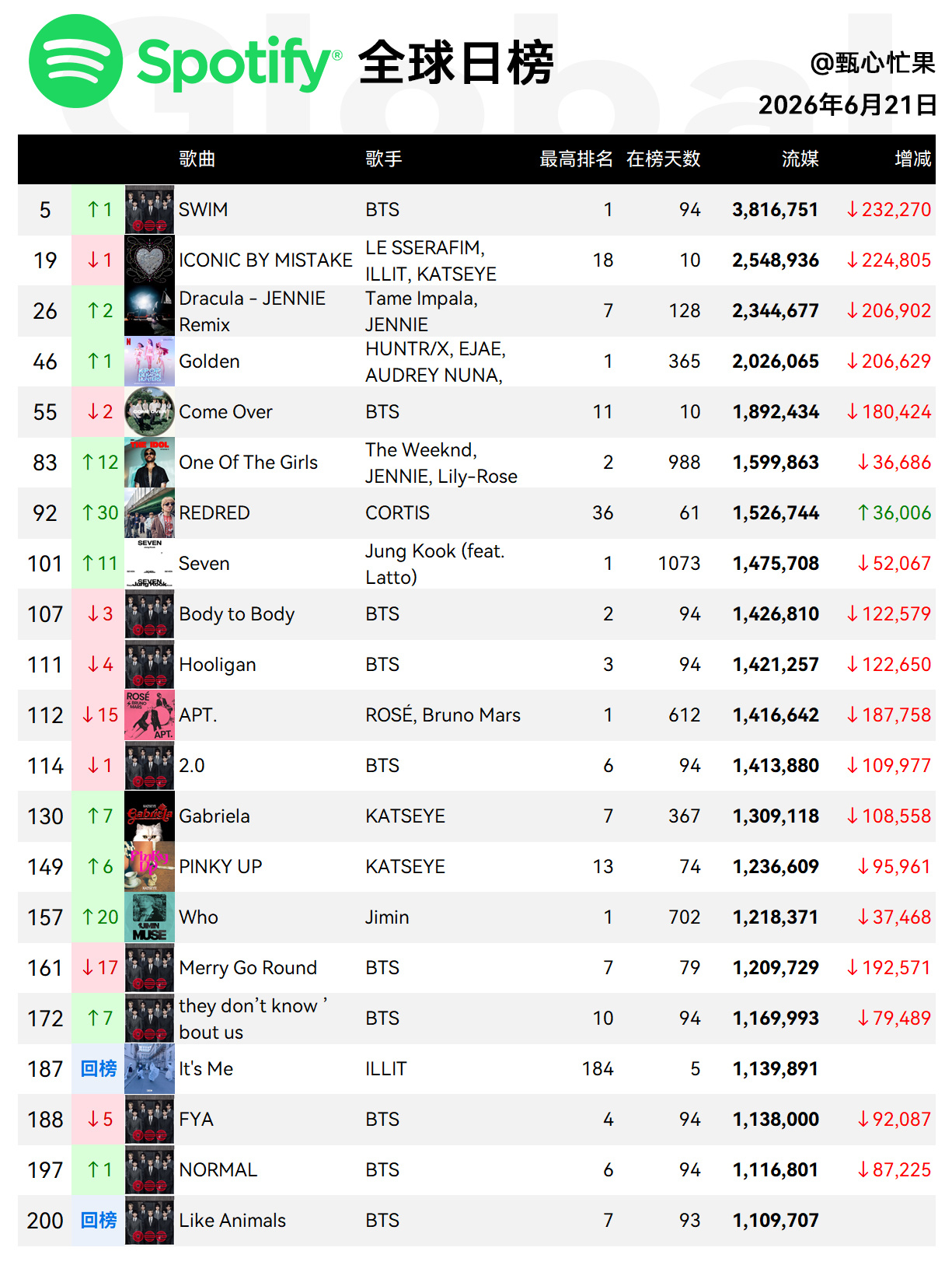Select the Like Animals song title
952x1265 pixels.
tap(232, 1221)
